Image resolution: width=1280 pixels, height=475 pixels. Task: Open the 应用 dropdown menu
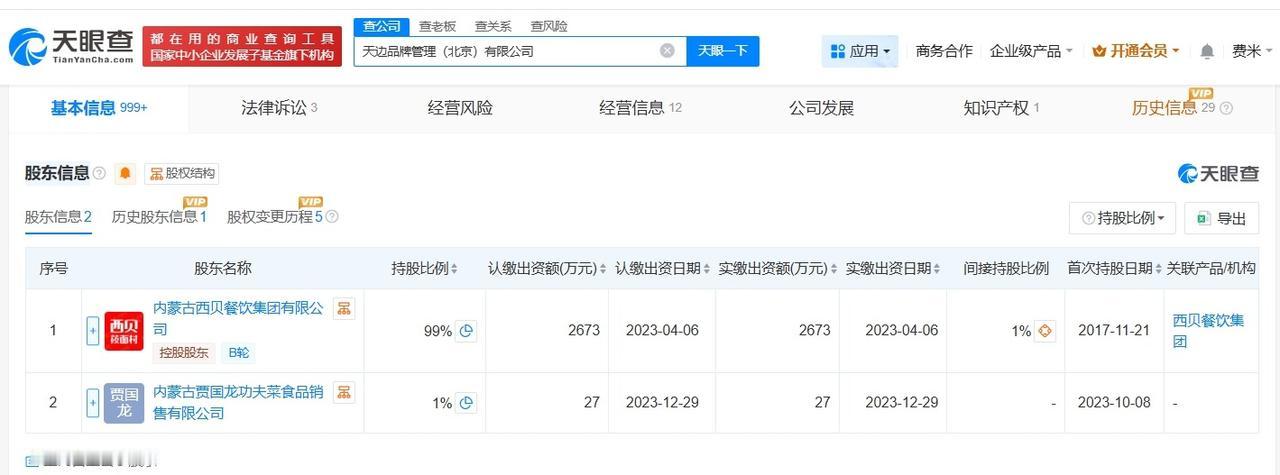coord(860,51)
